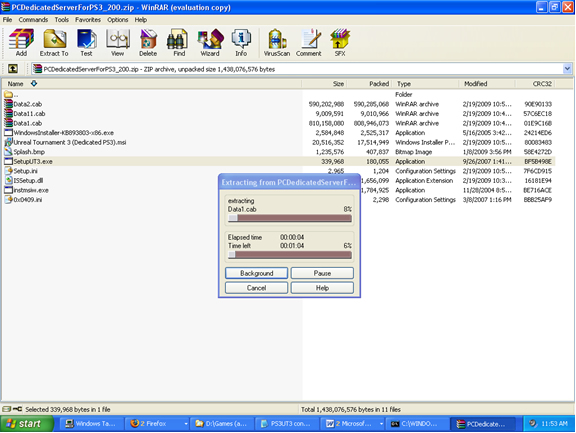Screen dimensions: 576x433
Task: Open the Favorites menu
Action: [88, 19]
